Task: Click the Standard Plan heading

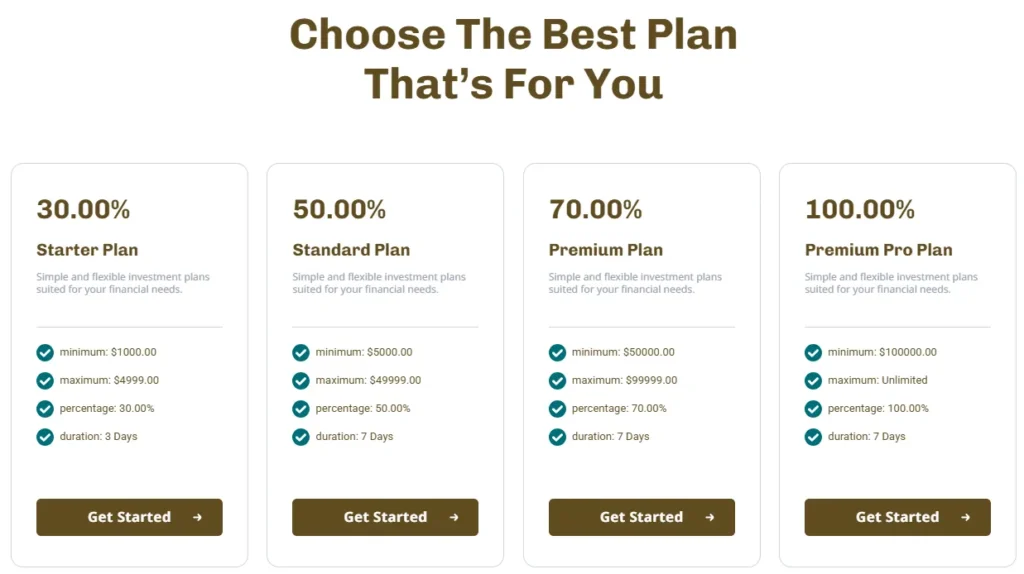Action: coord(351,250)
